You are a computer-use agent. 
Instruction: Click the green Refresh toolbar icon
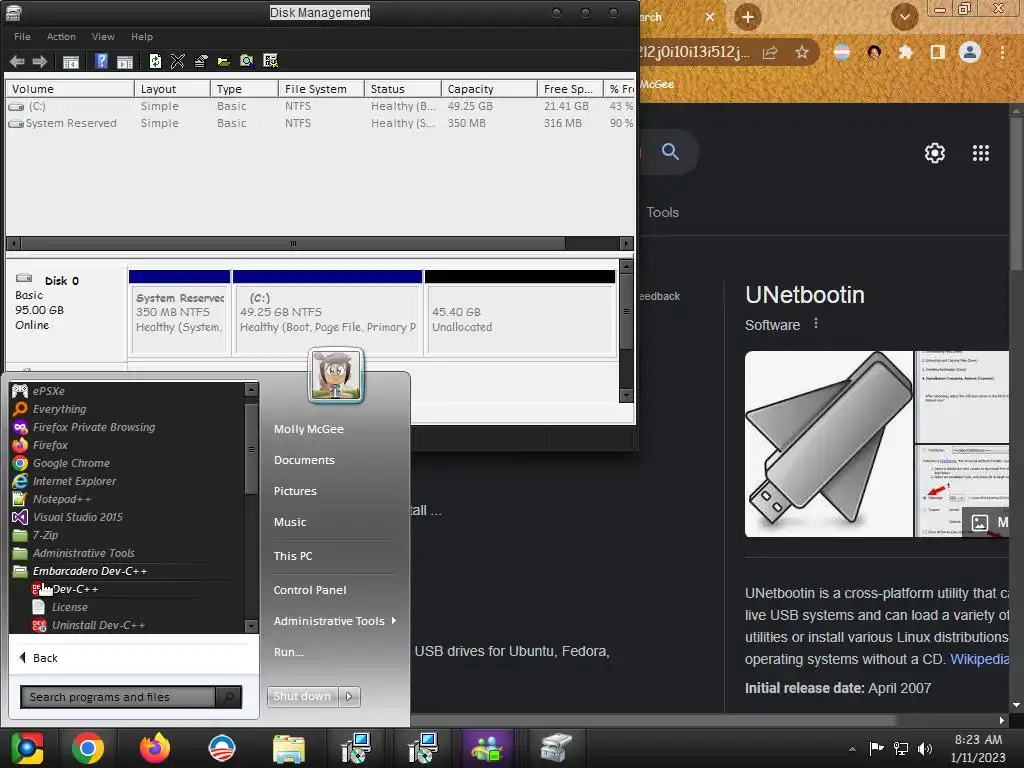point(155,61)
